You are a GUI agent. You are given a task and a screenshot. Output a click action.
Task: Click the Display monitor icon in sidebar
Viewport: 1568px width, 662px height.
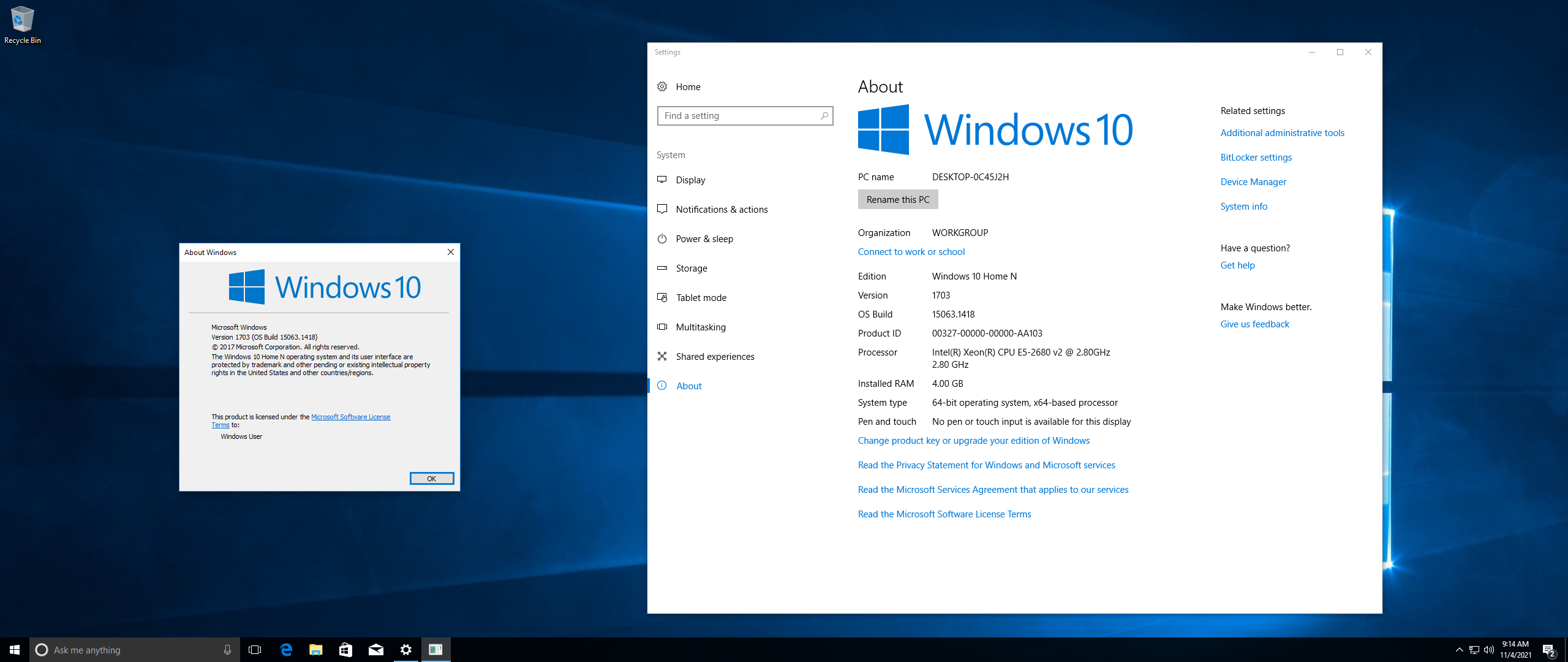coord(662,180)
